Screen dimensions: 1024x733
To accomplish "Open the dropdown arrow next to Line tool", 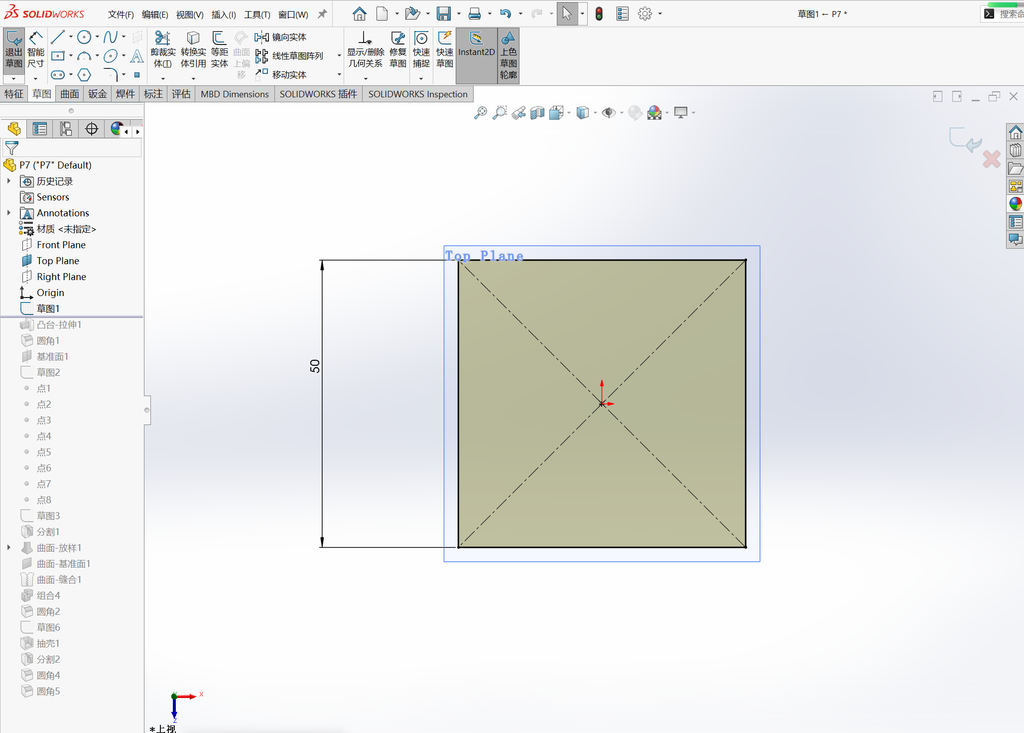I will click(x=71, y=37).
